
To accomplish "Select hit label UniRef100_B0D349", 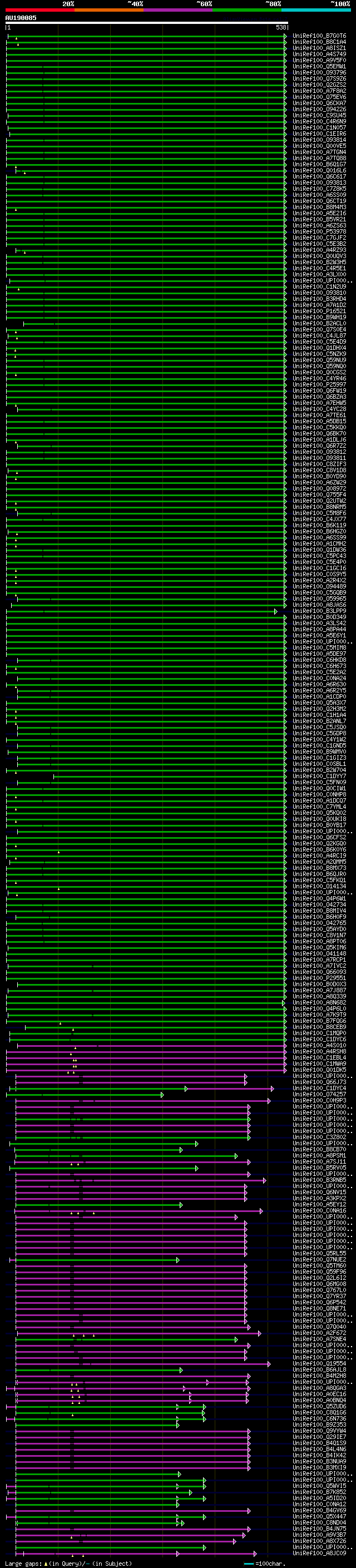I will (319, 617).
